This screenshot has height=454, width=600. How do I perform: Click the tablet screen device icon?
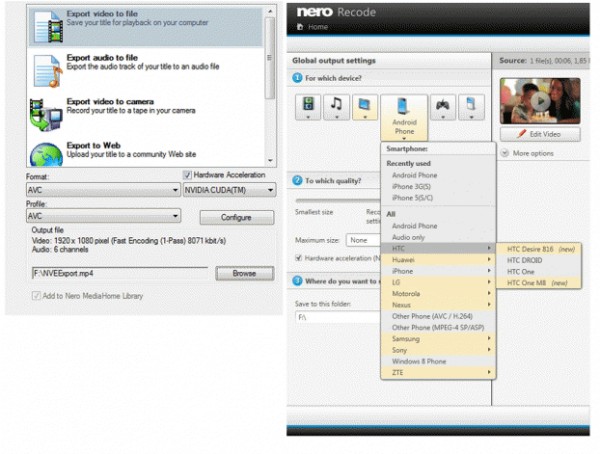pyautogui.click(x=366, y=106)
